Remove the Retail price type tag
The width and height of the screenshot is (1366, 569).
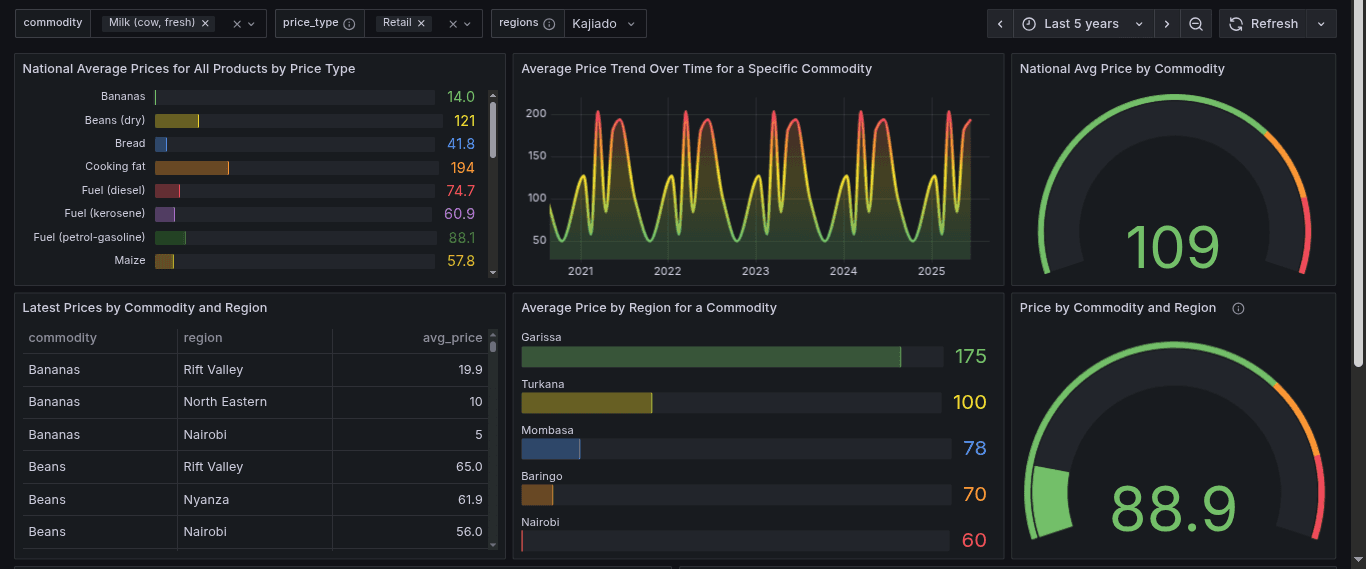(x=421, y=23)
